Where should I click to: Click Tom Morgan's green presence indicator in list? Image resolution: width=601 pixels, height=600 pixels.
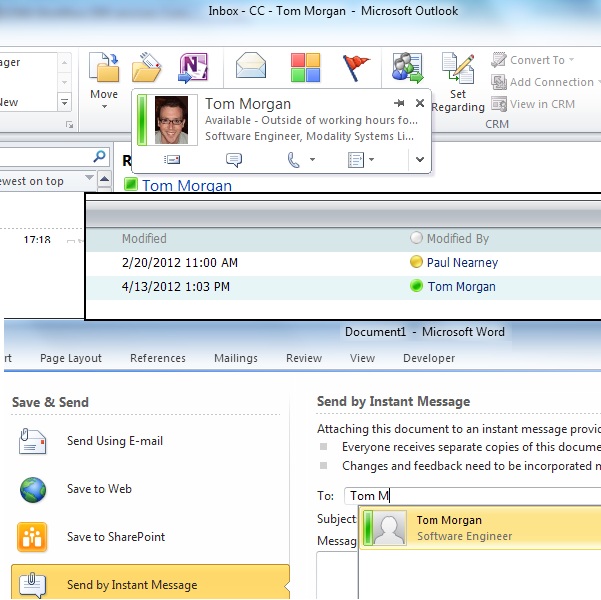pyautogui.click(x=416, y=286)
